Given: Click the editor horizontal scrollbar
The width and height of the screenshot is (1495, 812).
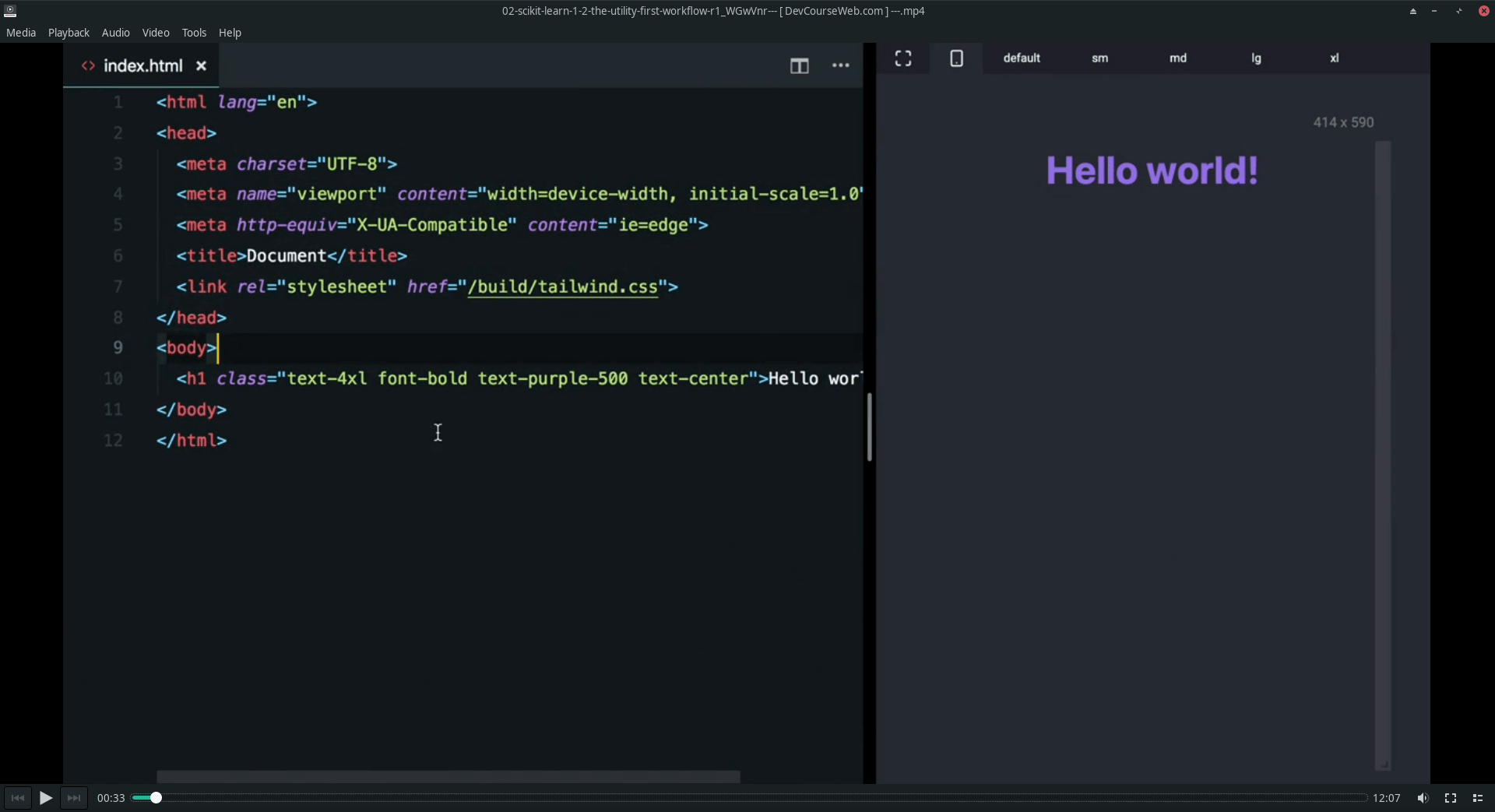Looking at the screenshot, I should click(448, 777).
